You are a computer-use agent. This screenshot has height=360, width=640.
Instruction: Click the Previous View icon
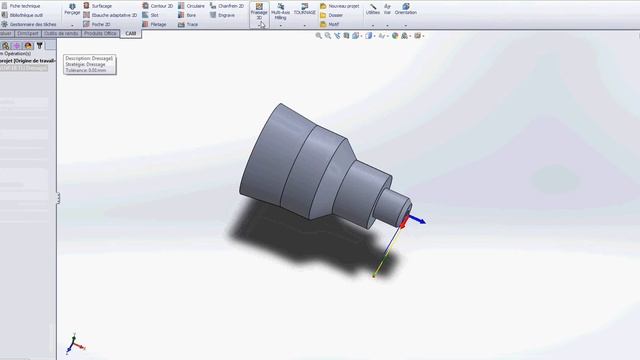[x=337, y=36]
